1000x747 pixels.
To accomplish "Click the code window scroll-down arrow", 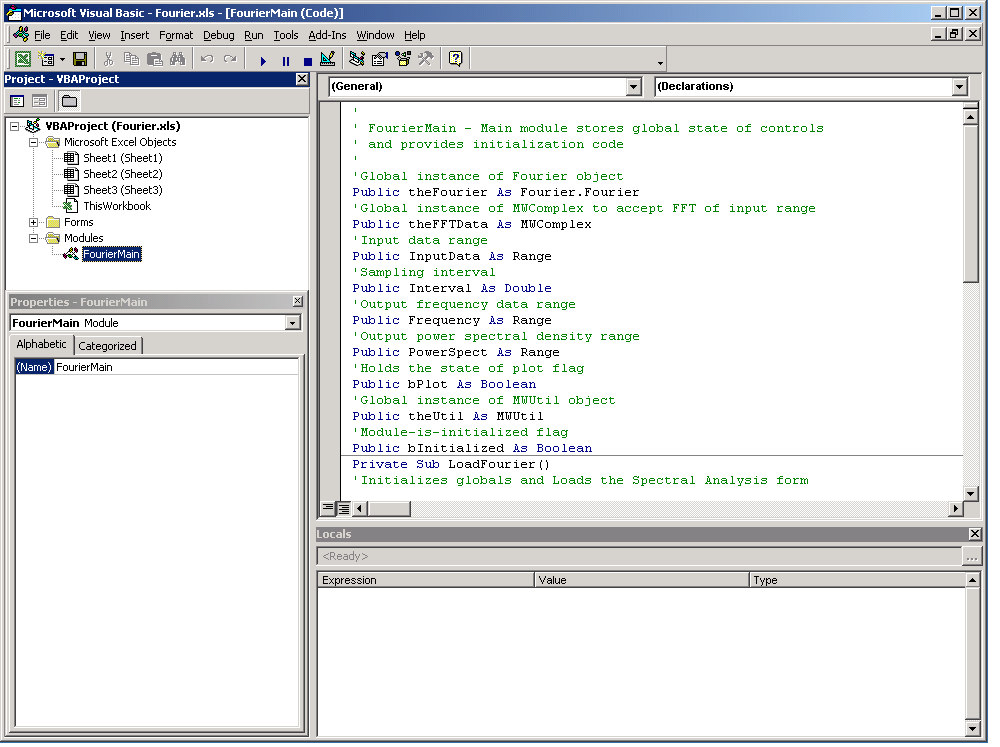I will pos(971,493).
